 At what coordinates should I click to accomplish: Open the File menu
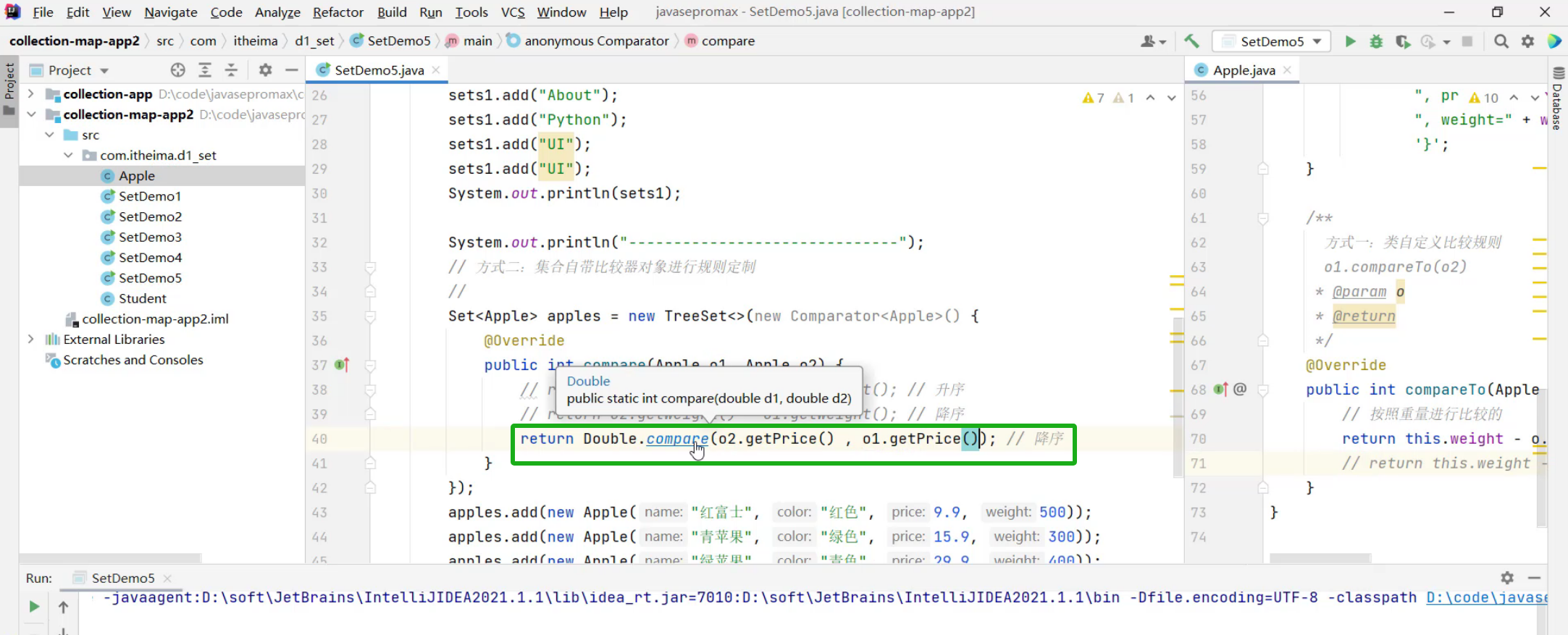click(x=43, y=12)
